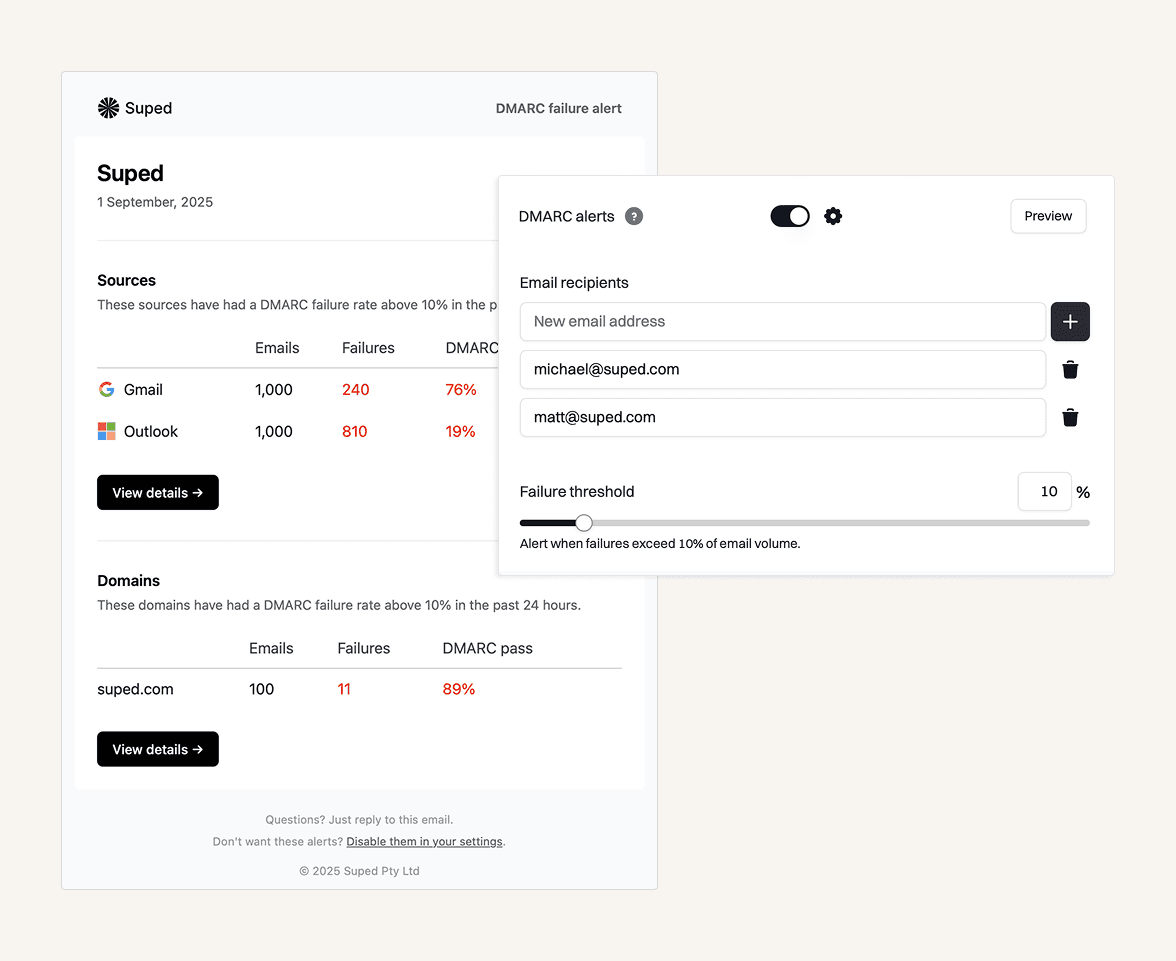This screenshot has height=961, width=1176.
Task: Click View details under Domains
Action: (157, 749)
